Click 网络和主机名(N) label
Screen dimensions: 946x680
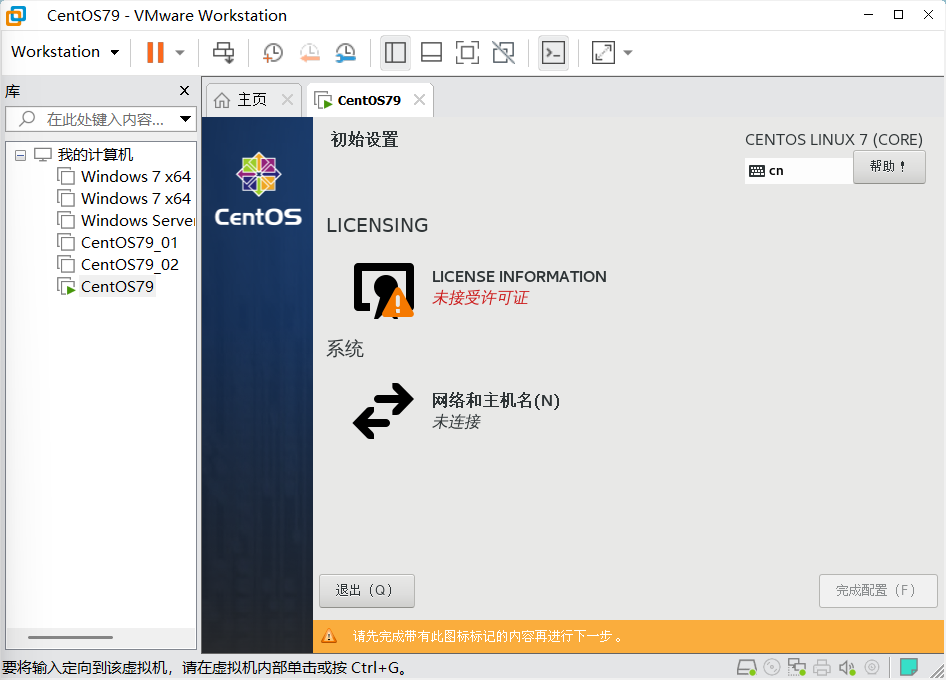click(496, 401)
